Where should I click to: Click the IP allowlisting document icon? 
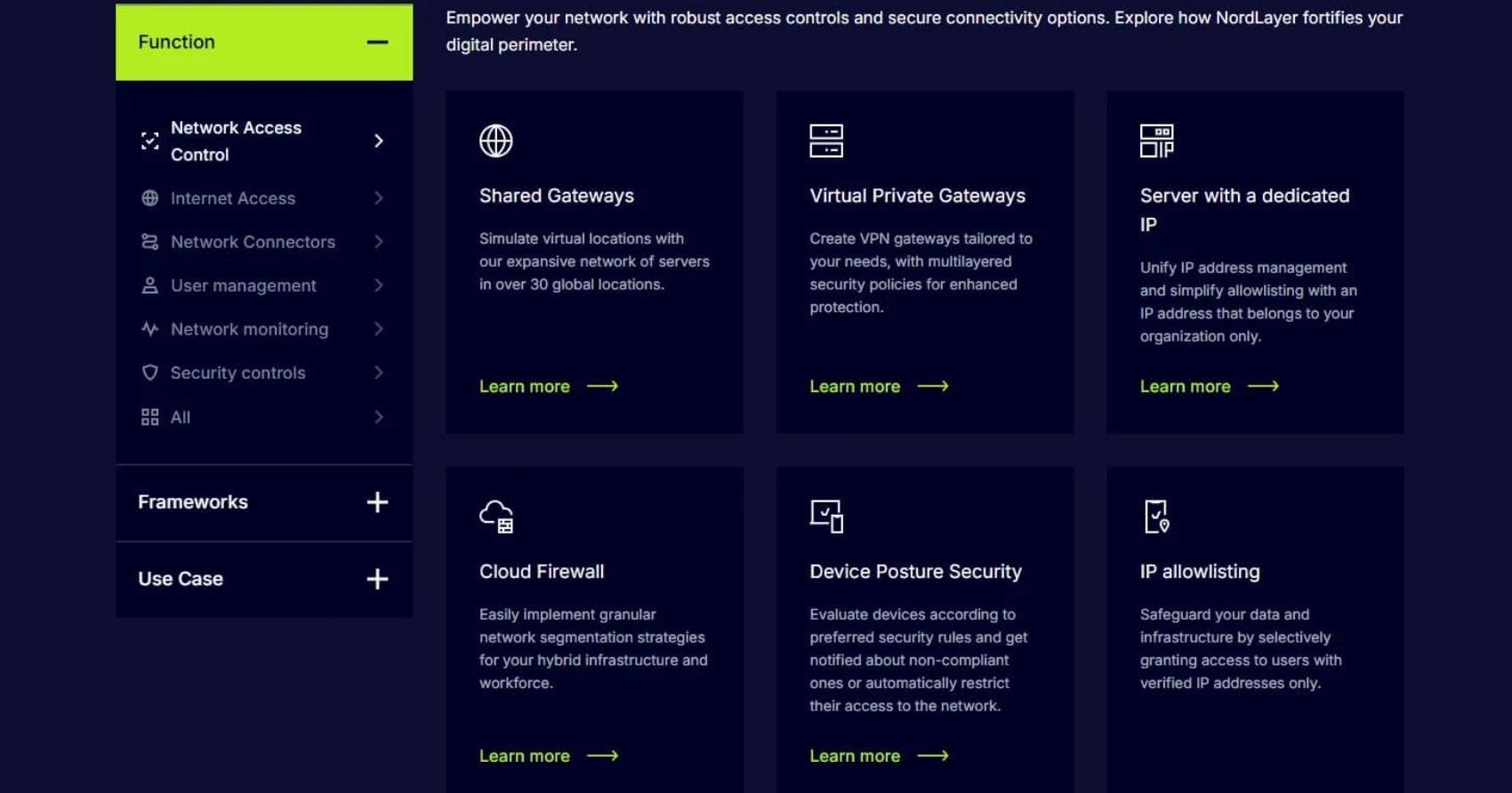click(x=1156, y=517)
